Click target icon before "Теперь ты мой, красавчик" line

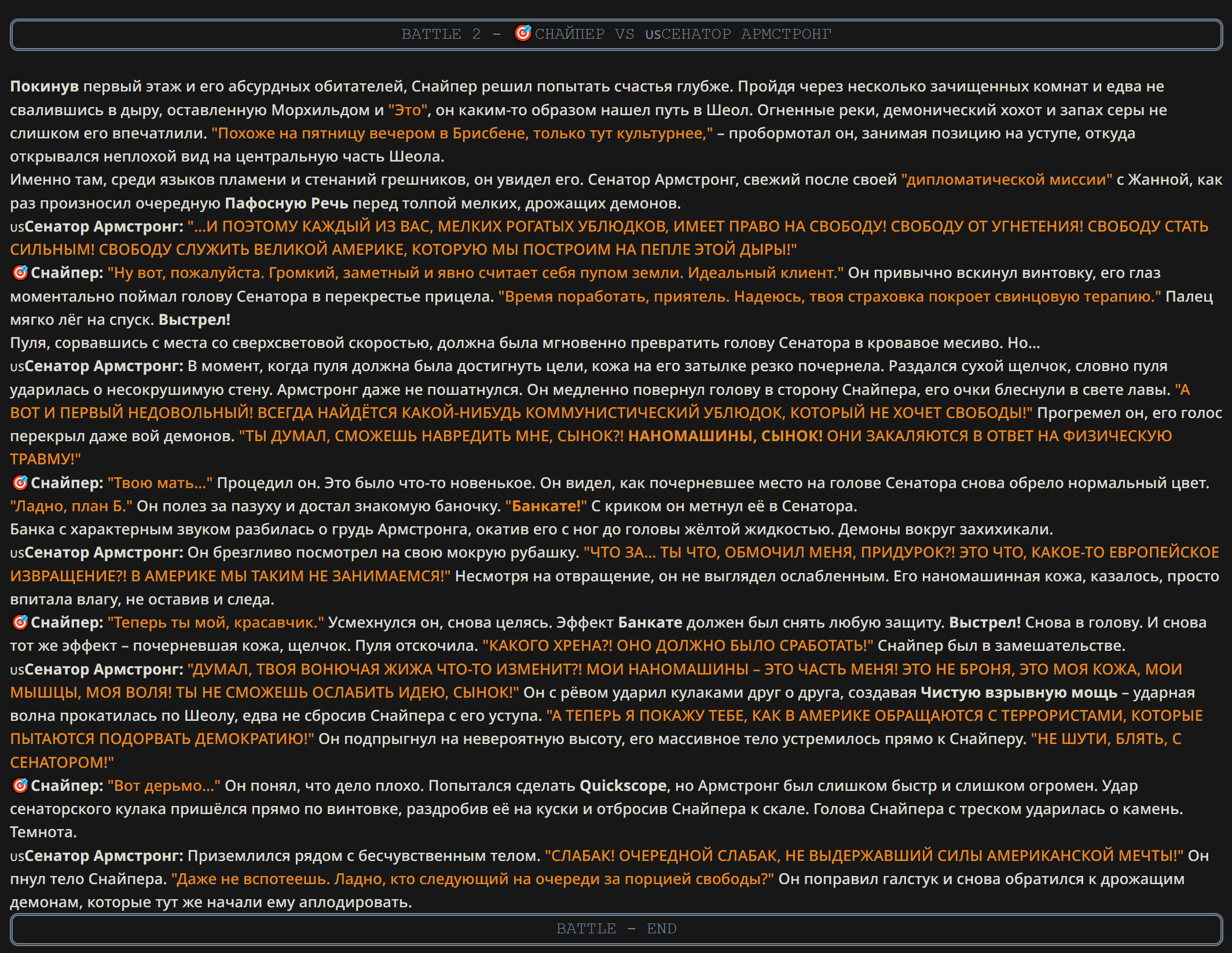pyautogui.click(x=20, y=622)
